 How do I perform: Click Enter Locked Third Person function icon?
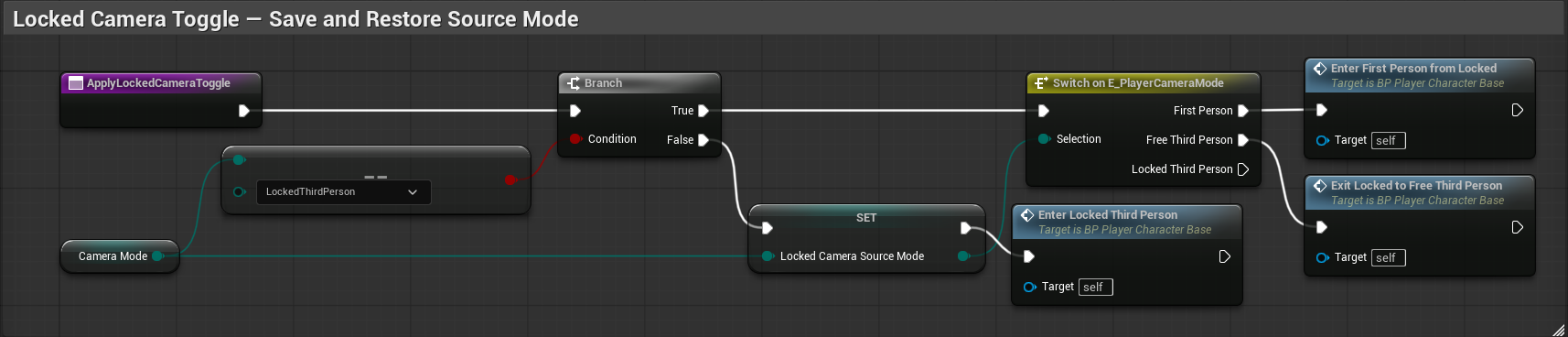(x=1027, y=215)
